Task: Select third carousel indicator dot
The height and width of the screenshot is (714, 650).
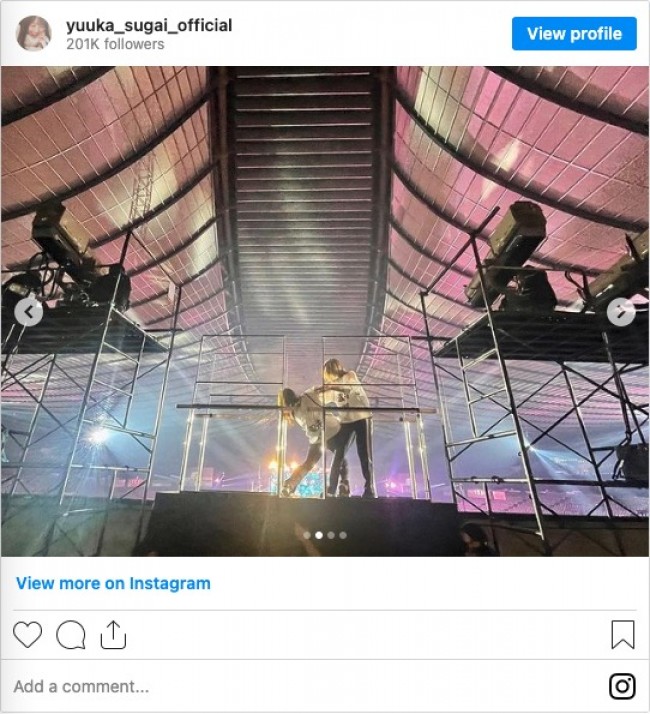Action: pyautogui.click(x=331, y=535)
